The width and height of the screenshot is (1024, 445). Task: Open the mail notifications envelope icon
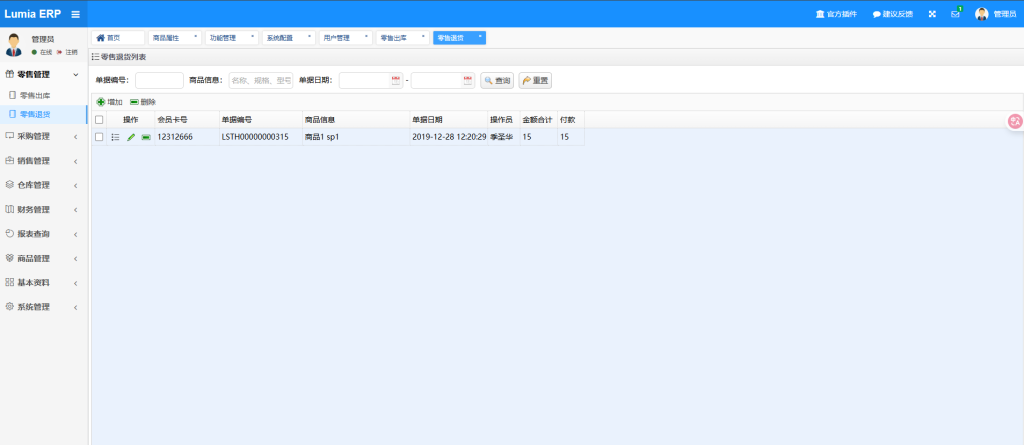[955, 14]
